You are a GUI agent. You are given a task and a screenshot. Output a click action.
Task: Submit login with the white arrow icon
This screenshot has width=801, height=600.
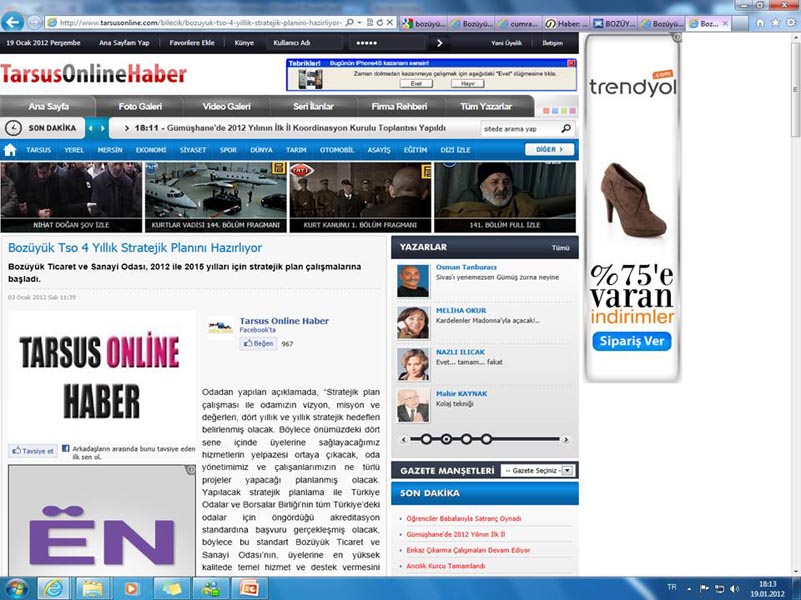pos(439,43)
